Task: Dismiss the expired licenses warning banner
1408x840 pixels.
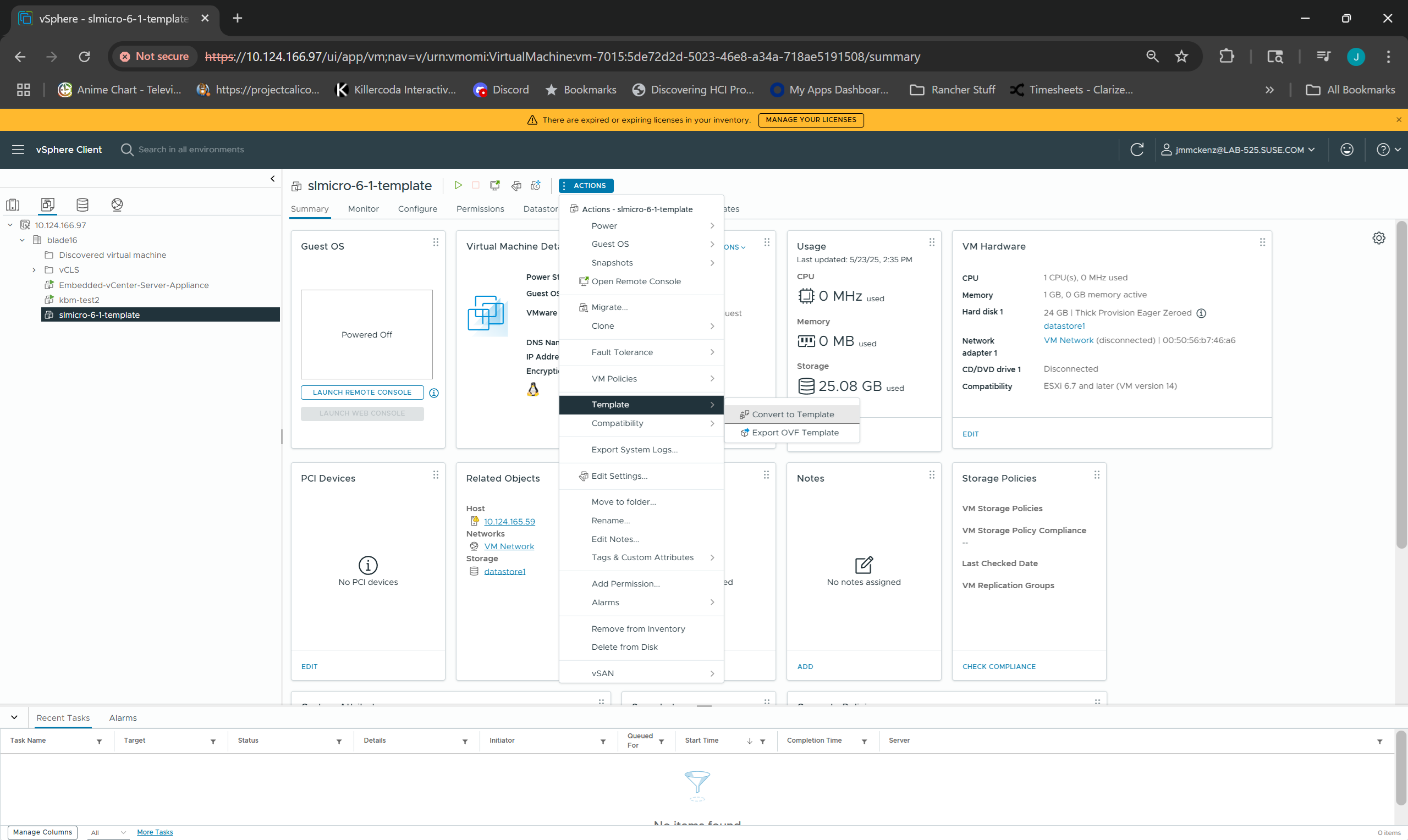Action: click(1399, 119)
